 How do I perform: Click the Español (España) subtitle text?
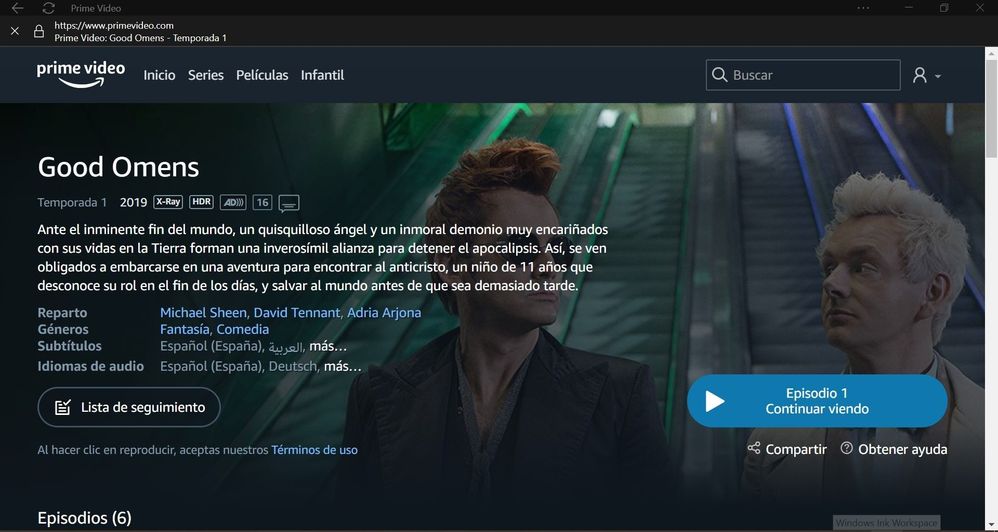211,346
